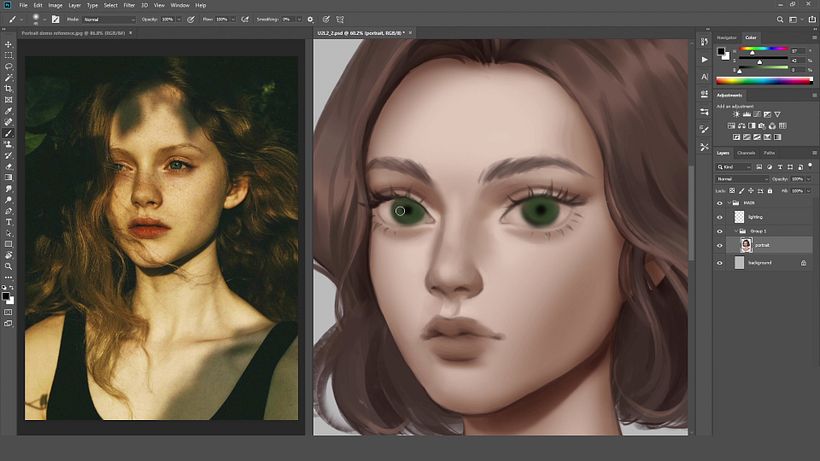Screen dimensions: 820x461
Task: Select the History Brush tool
Action: pyautogui.click(x=8, y=155)
